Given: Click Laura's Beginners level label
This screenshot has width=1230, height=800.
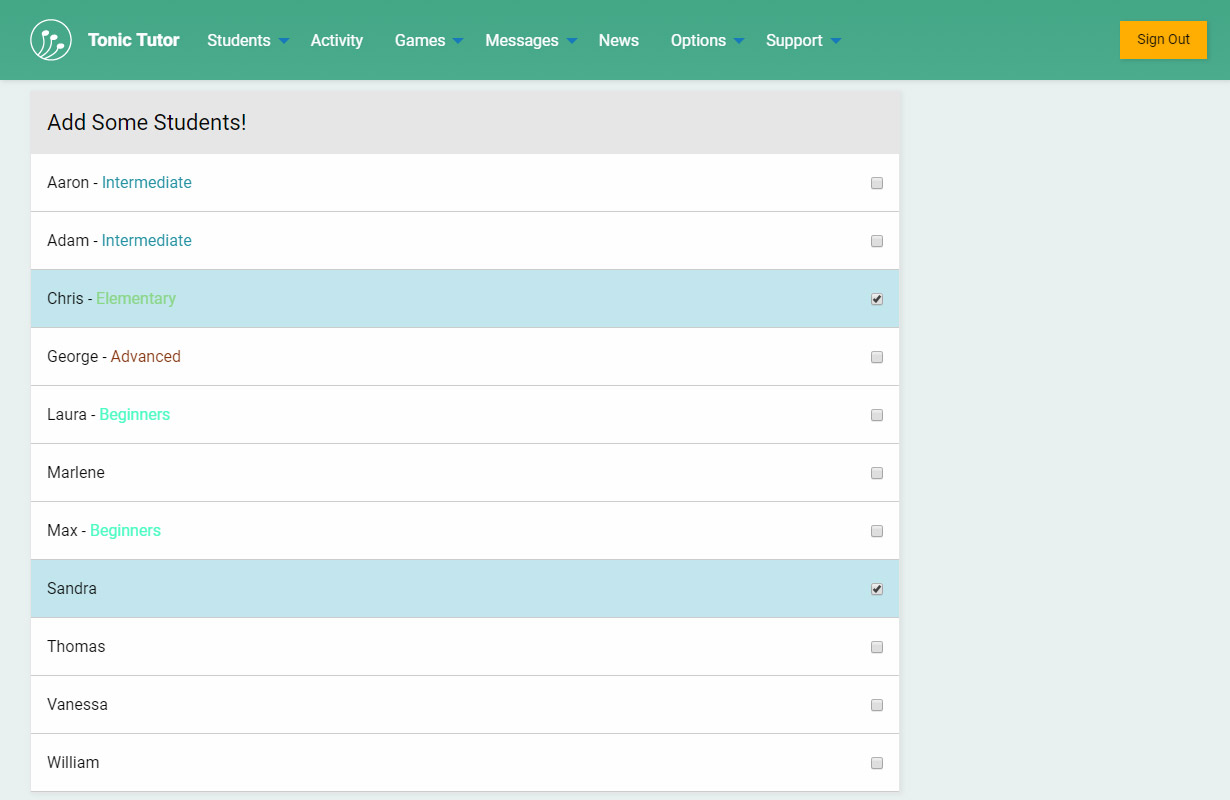Looking at the screenshot, I should pos(135,415).
